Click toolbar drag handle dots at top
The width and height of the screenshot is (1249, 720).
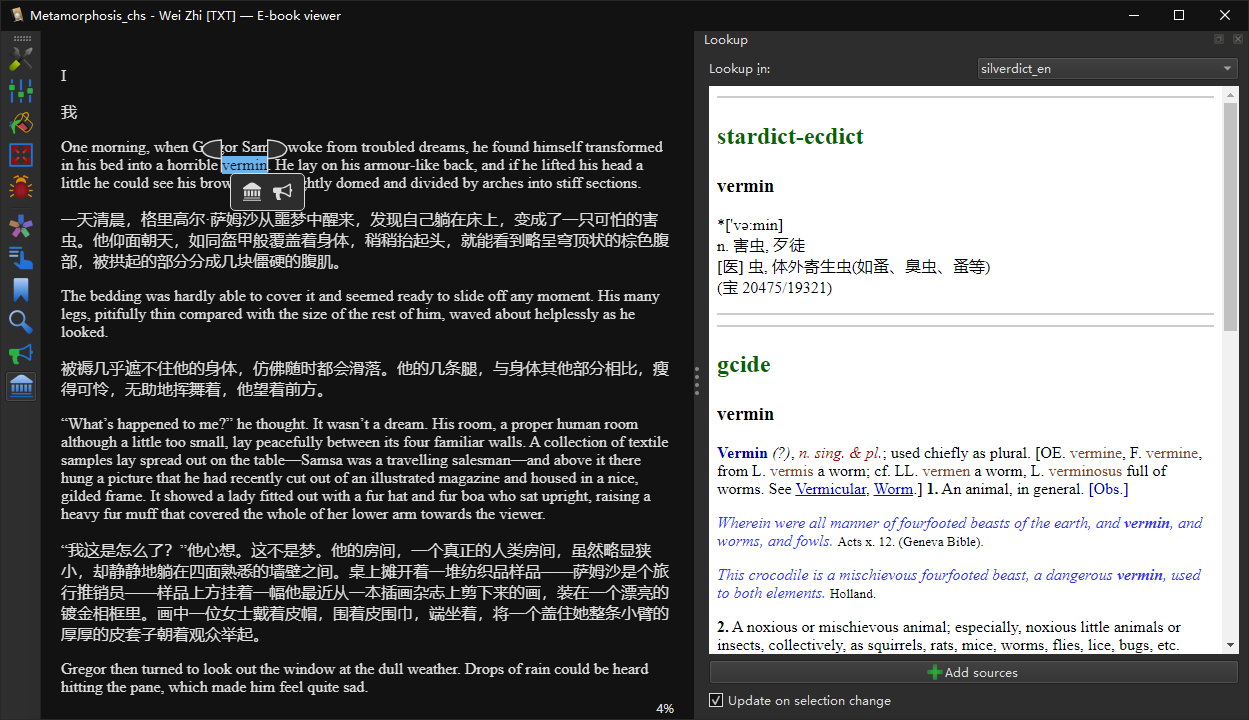[21, 38]
